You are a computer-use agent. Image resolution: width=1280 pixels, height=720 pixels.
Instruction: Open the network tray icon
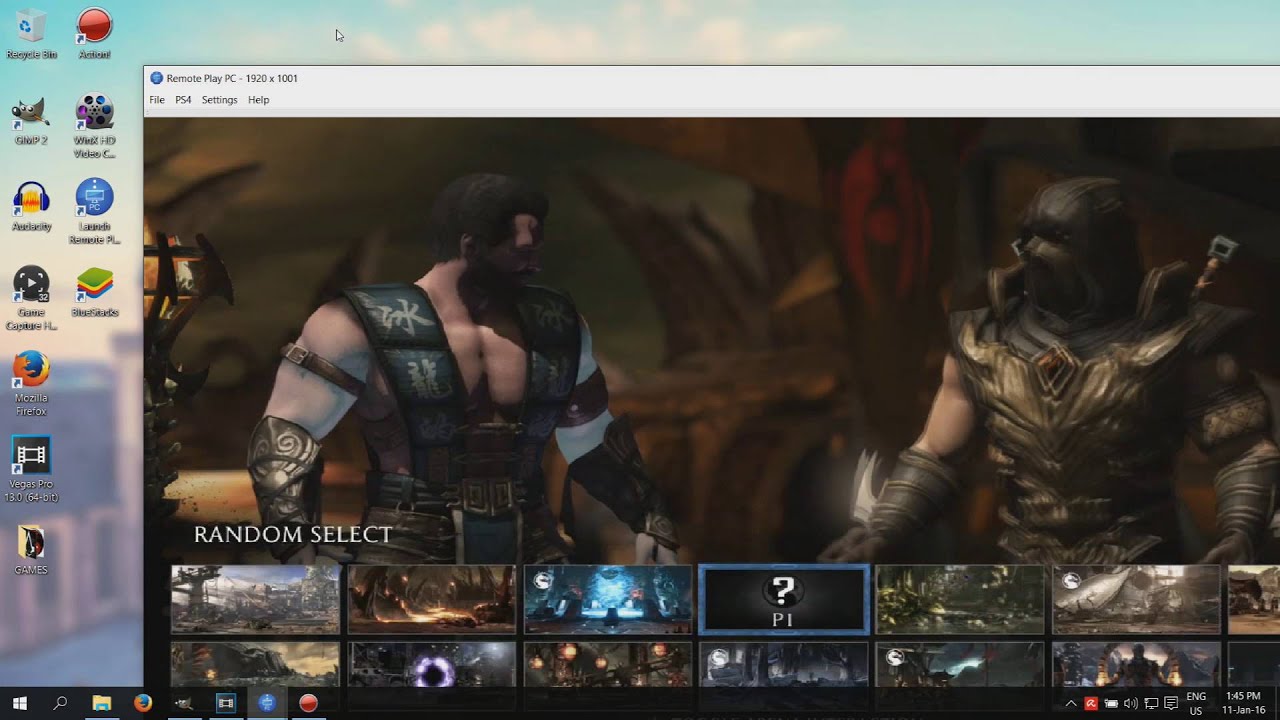pos(1151,704)
